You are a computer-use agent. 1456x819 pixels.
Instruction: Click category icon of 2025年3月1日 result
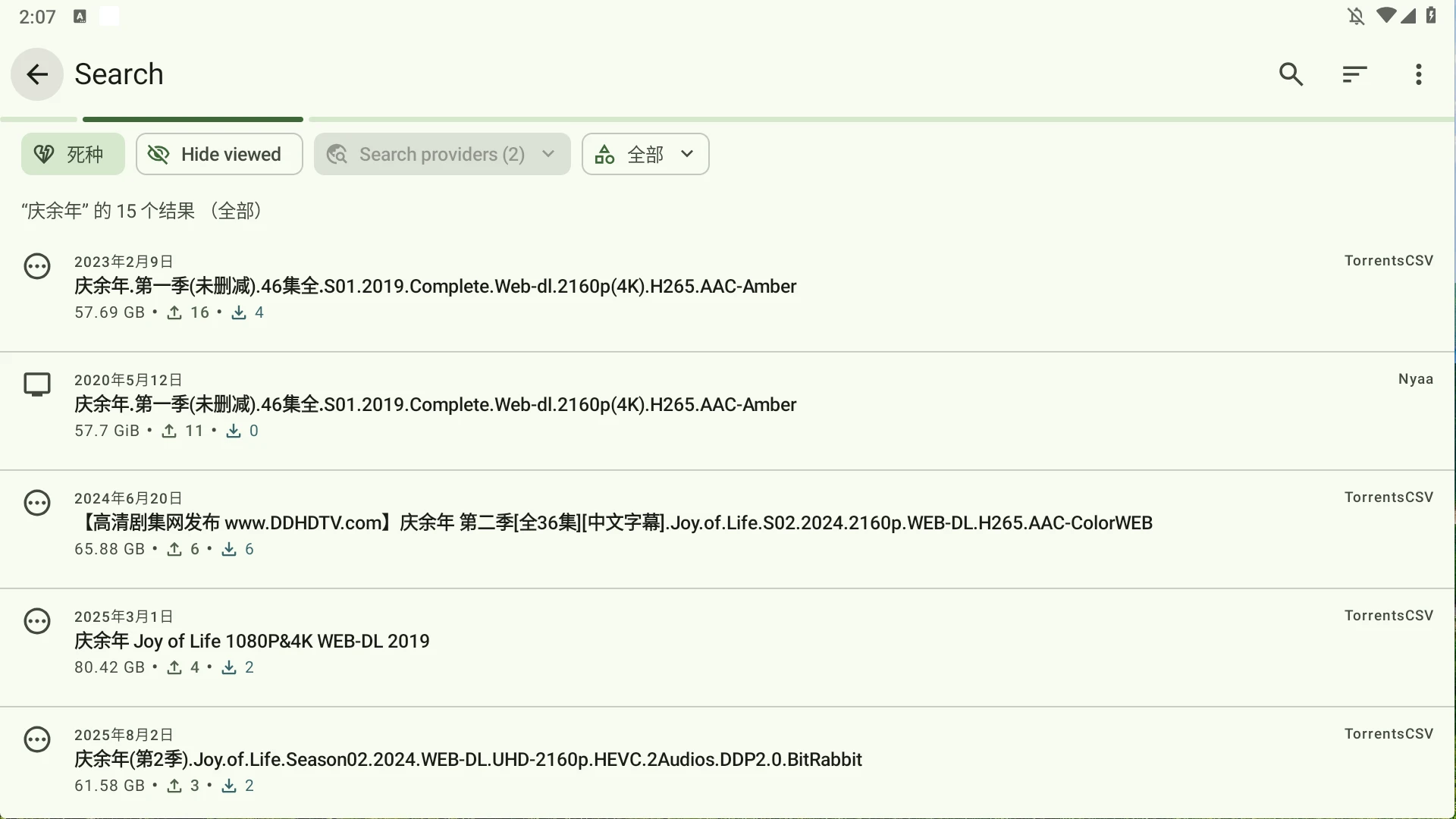click(37, 621)
